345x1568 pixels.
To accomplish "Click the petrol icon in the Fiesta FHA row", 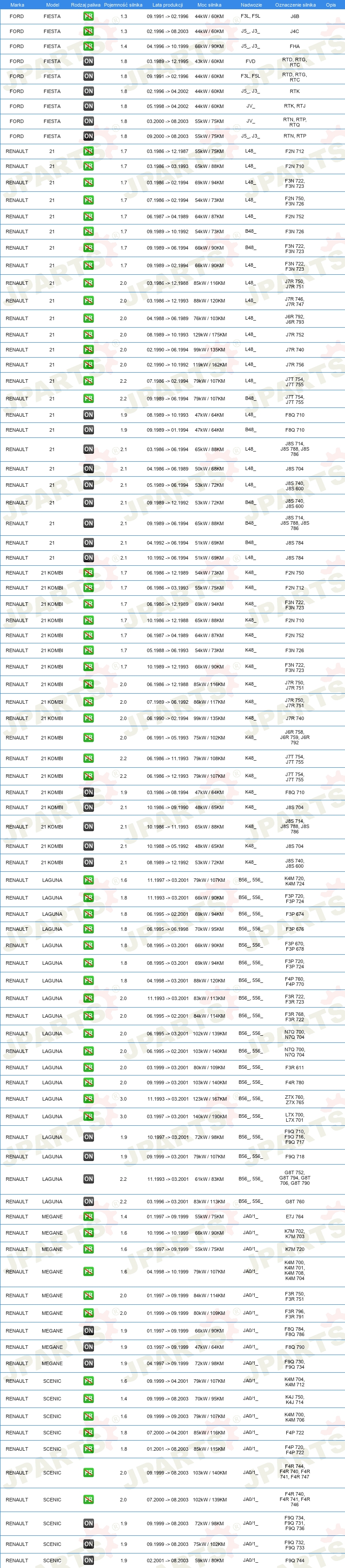I will click(x=88, y=46).
